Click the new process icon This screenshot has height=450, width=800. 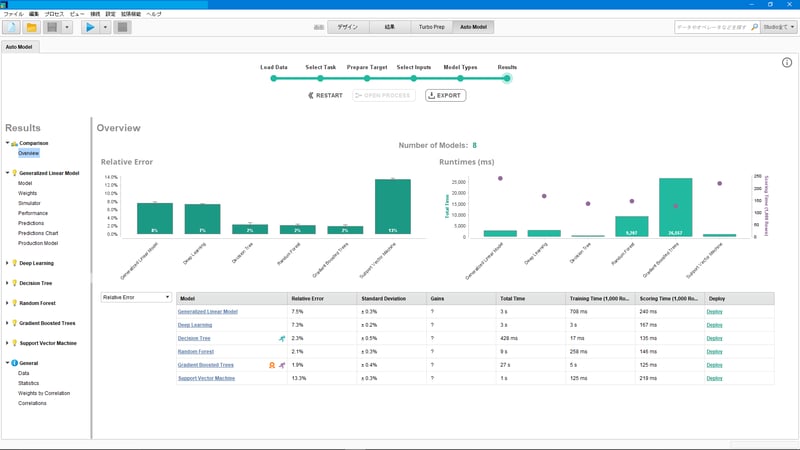coord(12,27)
